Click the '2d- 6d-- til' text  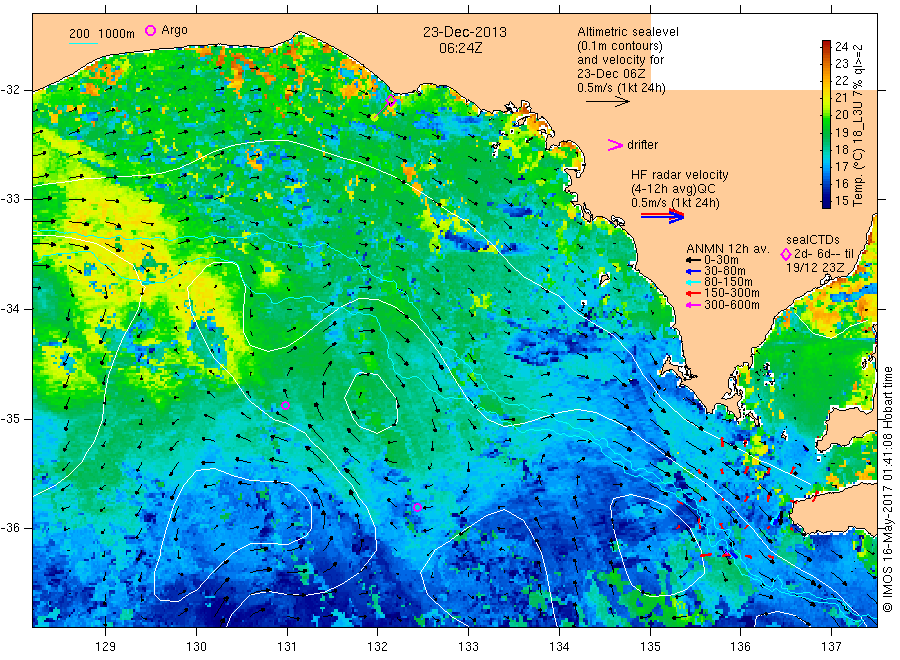pos(824,254)
